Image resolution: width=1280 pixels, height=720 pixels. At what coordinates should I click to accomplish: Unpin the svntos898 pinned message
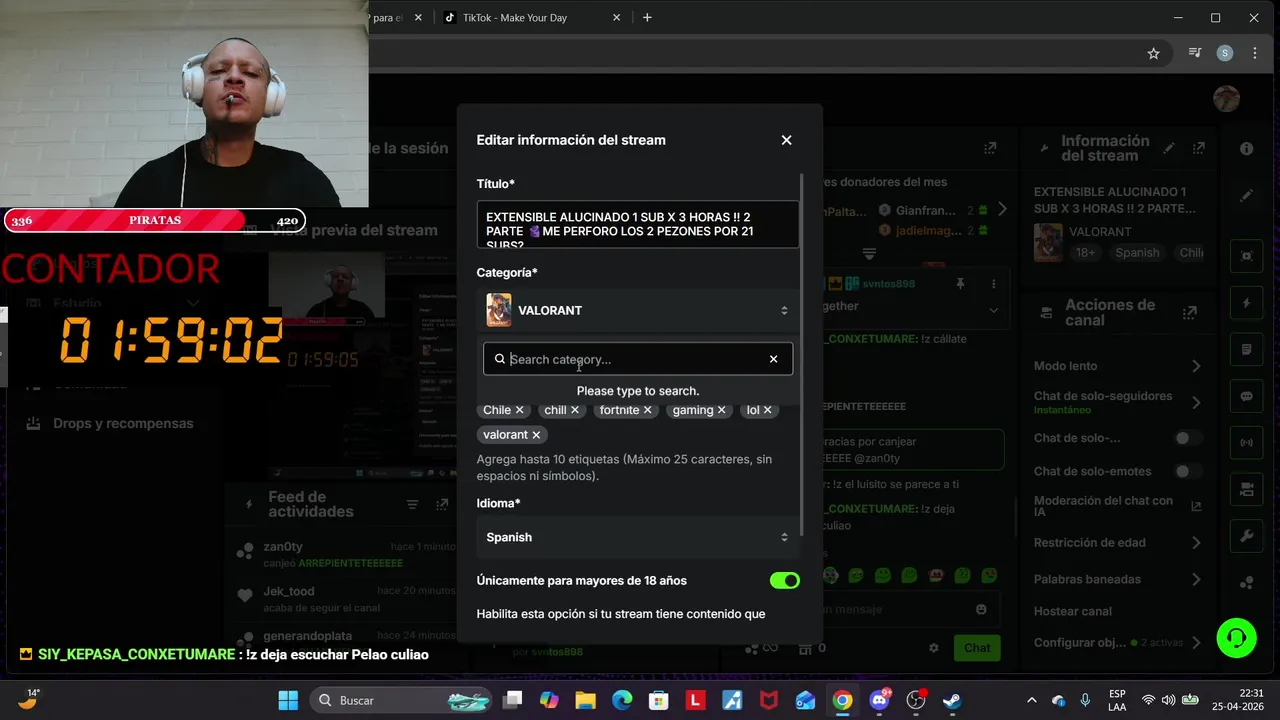[960, 284]
